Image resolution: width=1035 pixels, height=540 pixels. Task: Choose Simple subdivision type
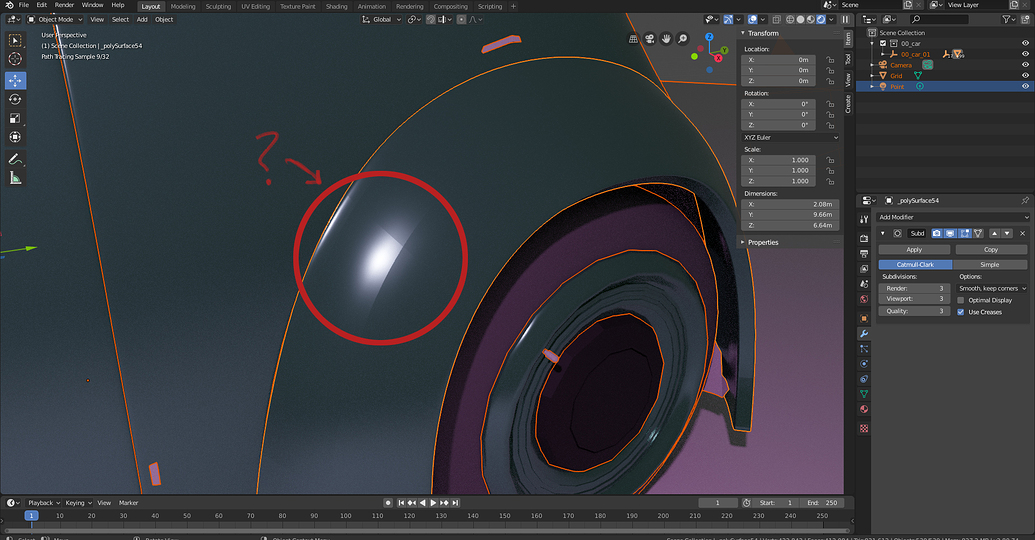989,264
